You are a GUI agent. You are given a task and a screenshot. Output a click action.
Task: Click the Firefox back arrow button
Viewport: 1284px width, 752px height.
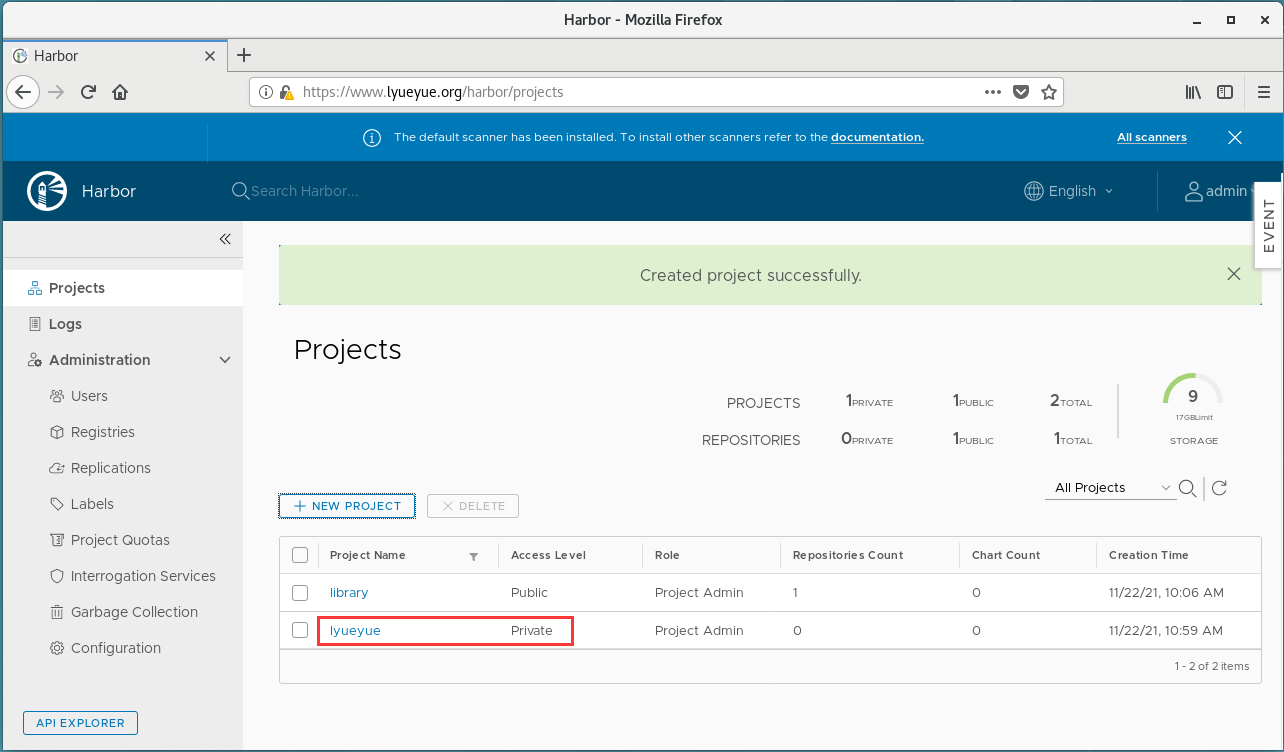23,92
